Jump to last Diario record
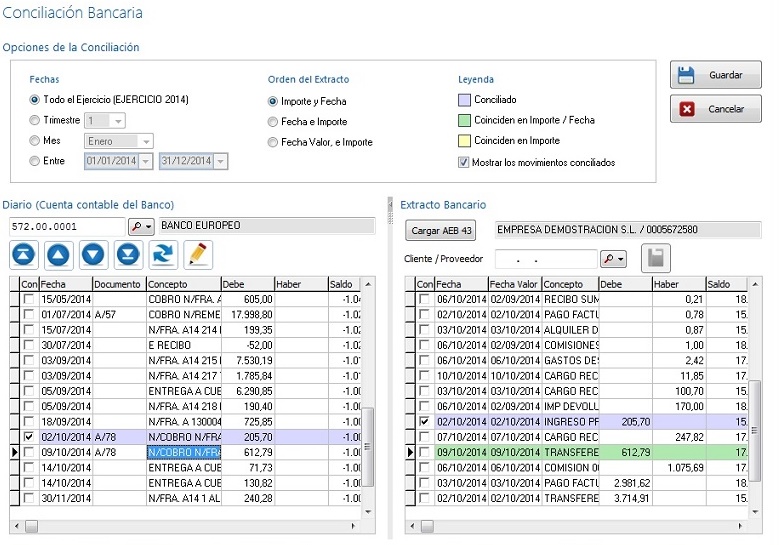The height and width of the screenshot is (545, 779). [127, 255]
